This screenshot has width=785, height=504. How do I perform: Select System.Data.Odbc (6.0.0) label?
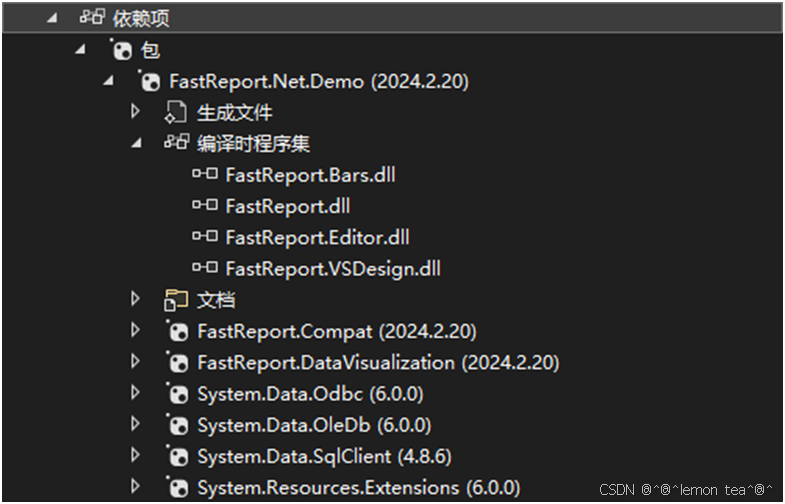pyautogui.click(x=310, y=394)
